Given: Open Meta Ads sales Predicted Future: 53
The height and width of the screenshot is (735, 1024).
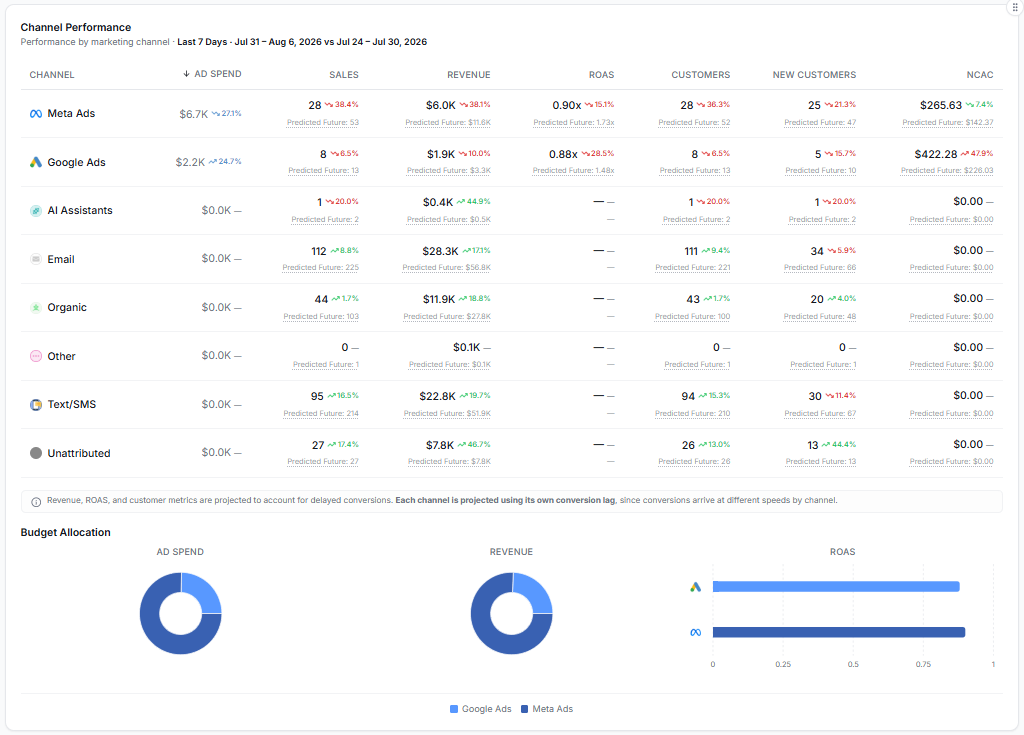Looking at the screenshot, I should click(x=323, y=122).
